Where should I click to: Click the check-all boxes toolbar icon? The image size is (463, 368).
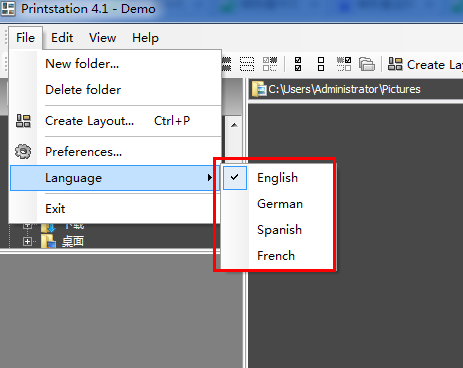pos(298,64)
